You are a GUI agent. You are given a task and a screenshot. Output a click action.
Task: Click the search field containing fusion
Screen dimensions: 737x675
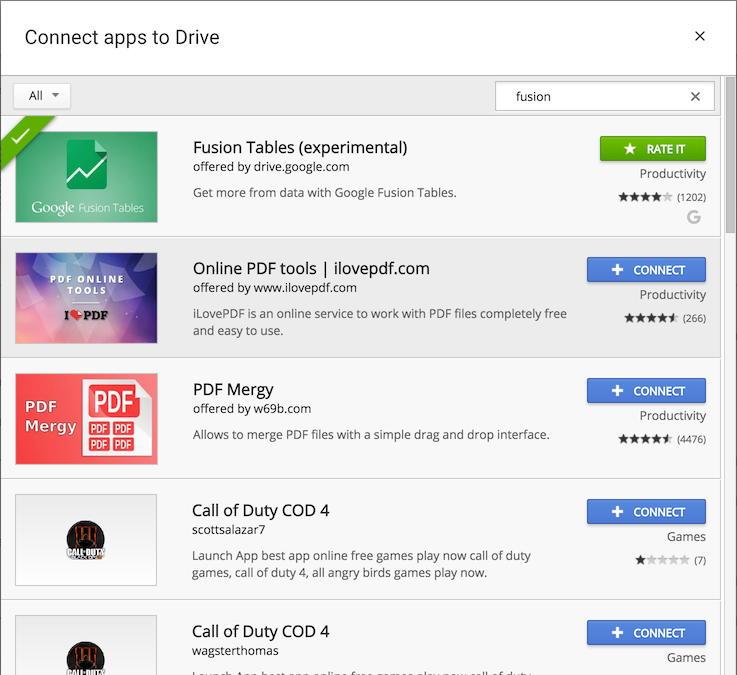[x=595, y=97]
